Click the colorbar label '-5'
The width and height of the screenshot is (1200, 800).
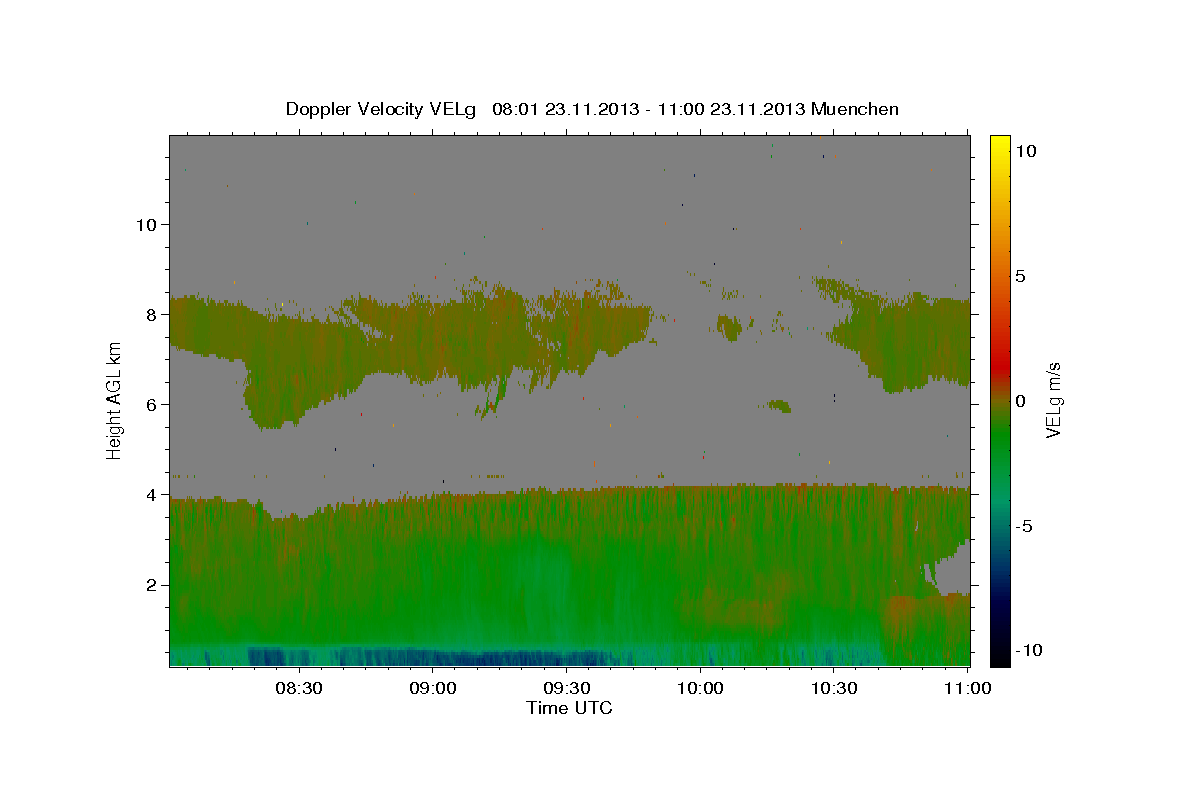click(x=1024, y=526)
